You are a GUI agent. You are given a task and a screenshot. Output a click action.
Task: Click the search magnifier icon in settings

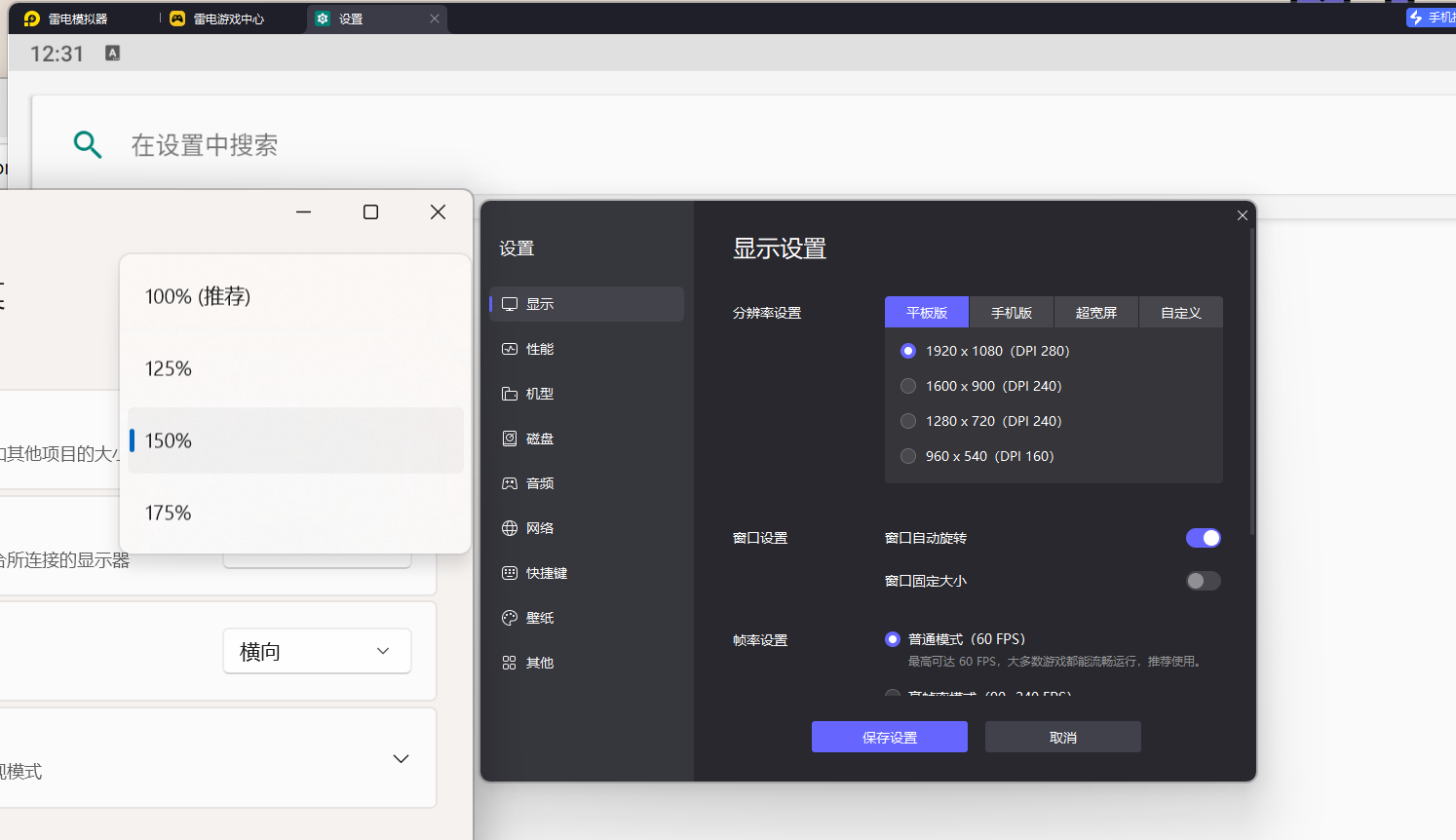[x=88, y=145]
